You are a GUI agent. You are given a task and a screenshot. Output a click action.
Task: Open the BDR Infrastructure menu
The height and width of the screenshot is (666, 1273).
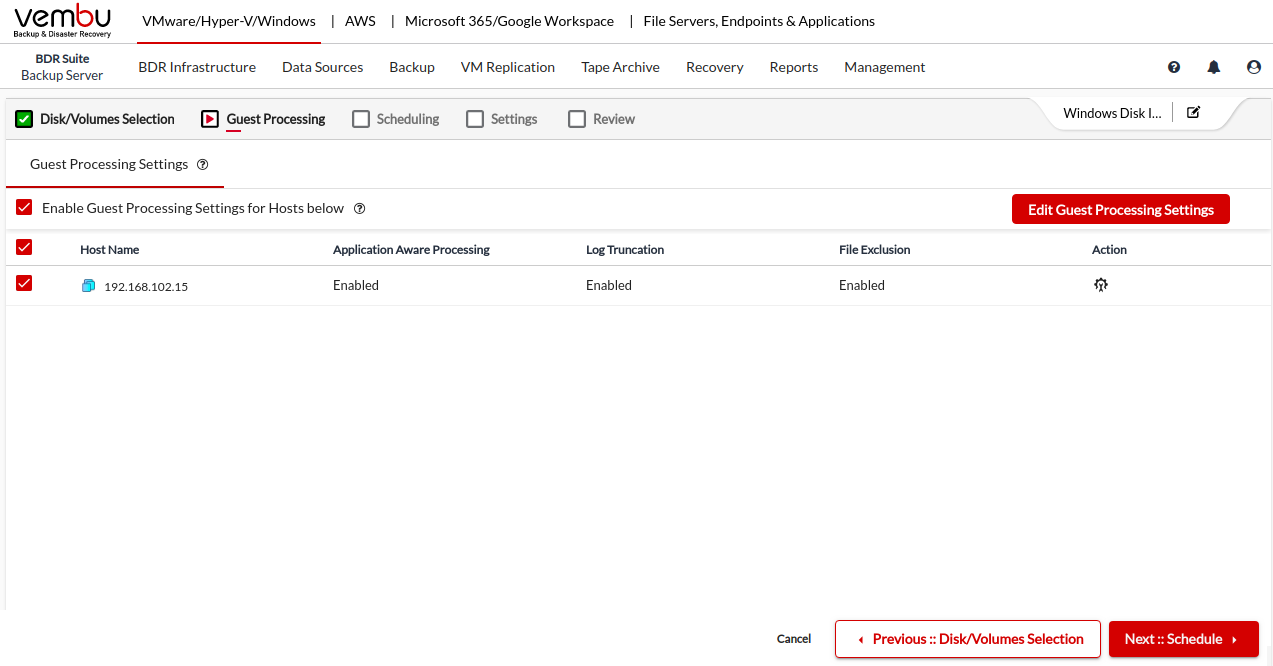(x=197, y=67)
